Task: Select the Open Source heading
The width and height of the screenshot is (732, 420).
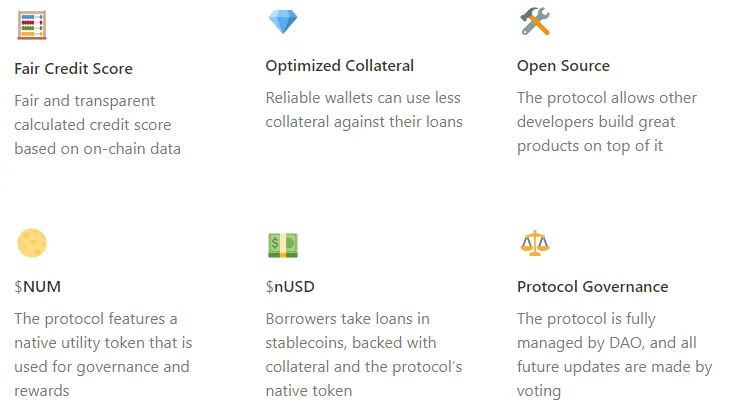Action: click(x=563, y=66)
